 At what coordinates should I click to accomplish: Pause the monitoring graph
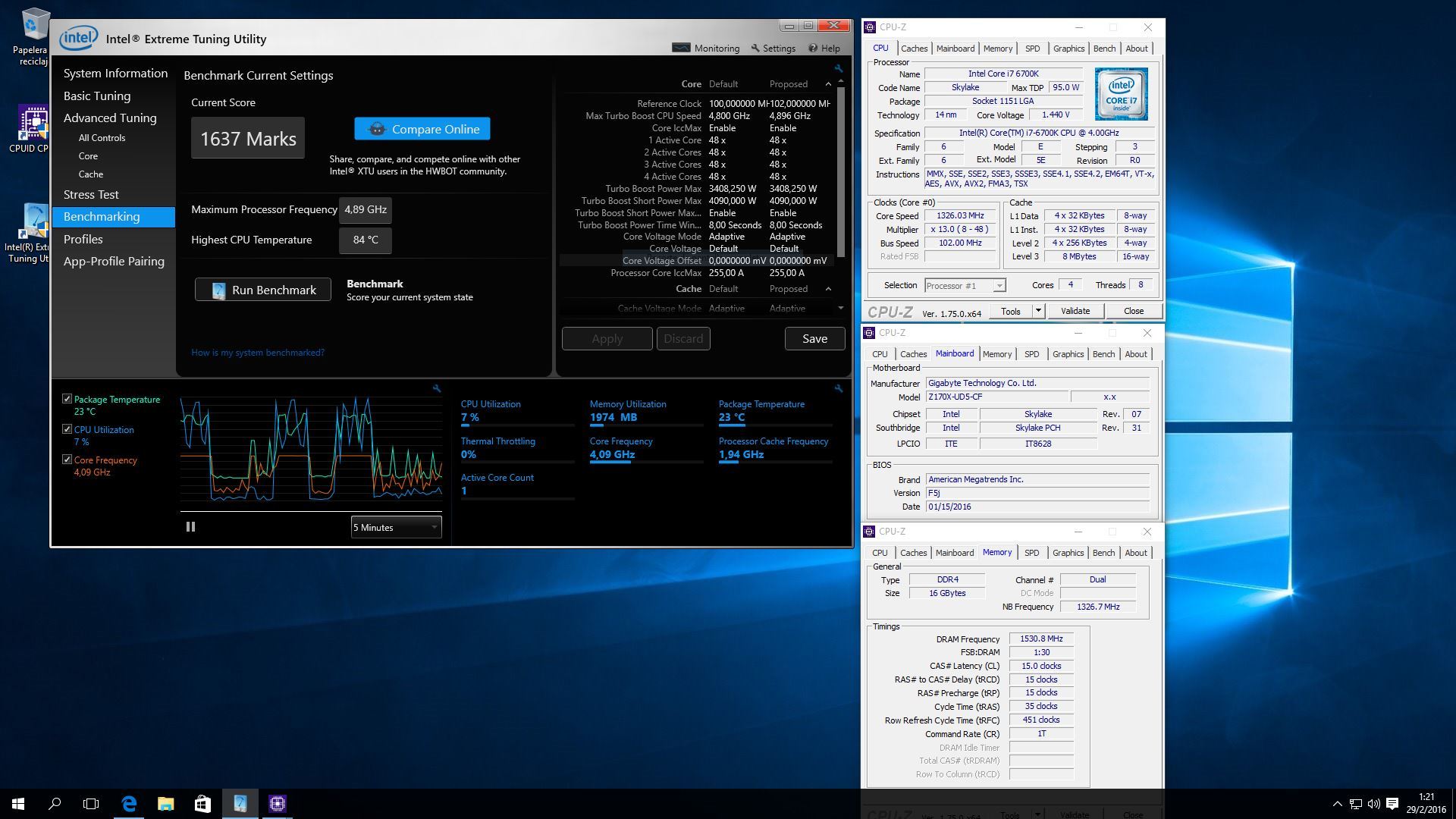click(x=190, y=526)
